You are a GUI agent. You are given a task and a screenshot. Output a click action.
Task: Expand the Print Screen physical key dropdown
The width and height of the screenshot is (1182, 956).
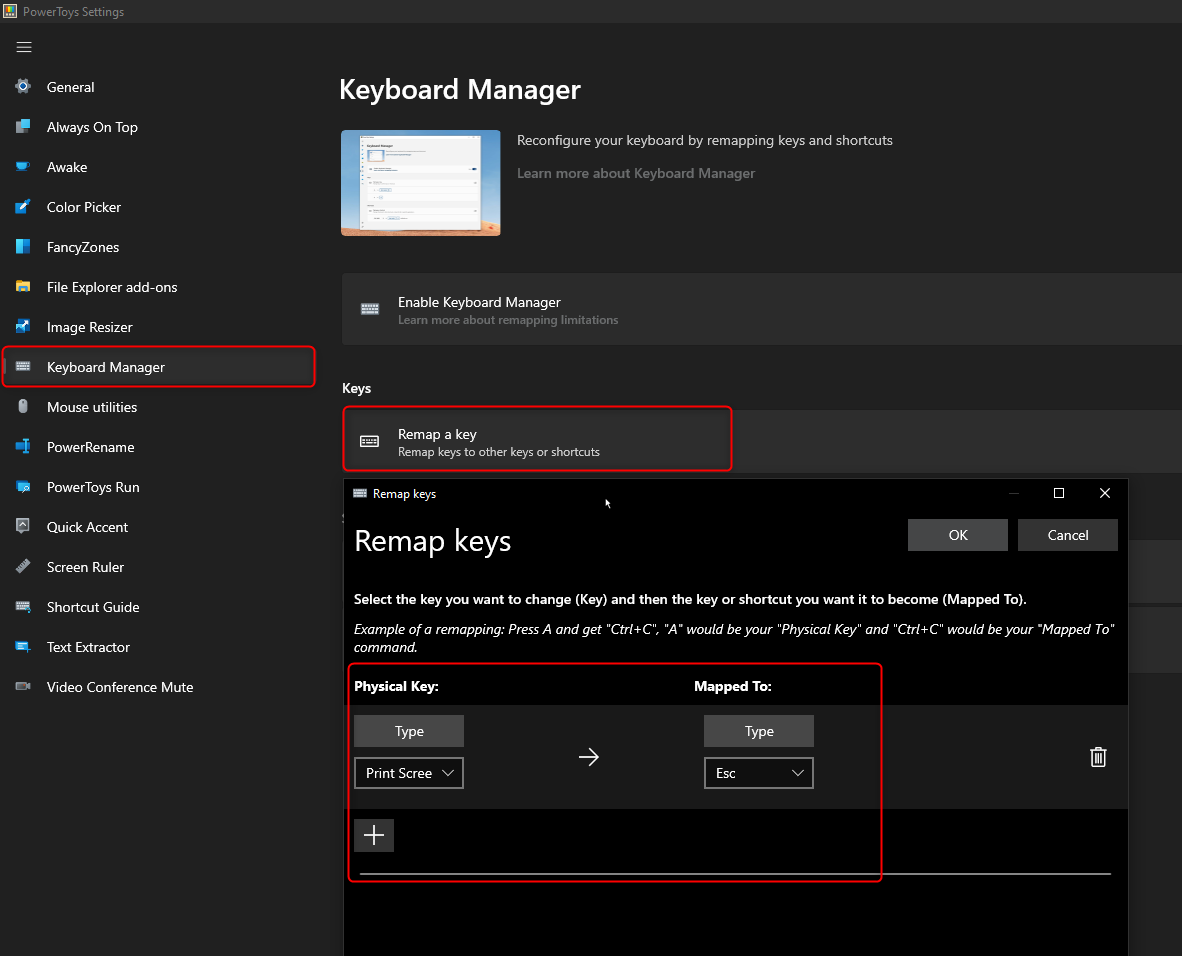pos(408,772)
